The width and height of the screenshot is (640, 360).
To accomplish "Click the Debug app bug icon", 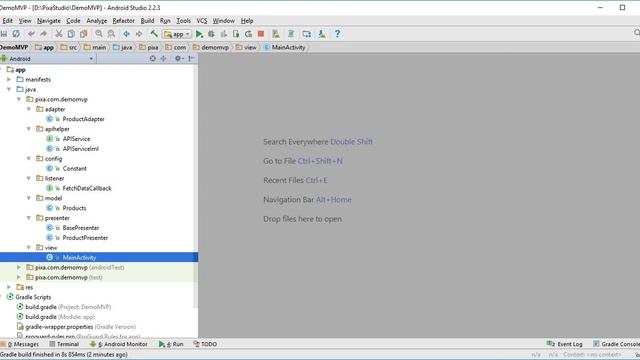I will pos(211,34).
